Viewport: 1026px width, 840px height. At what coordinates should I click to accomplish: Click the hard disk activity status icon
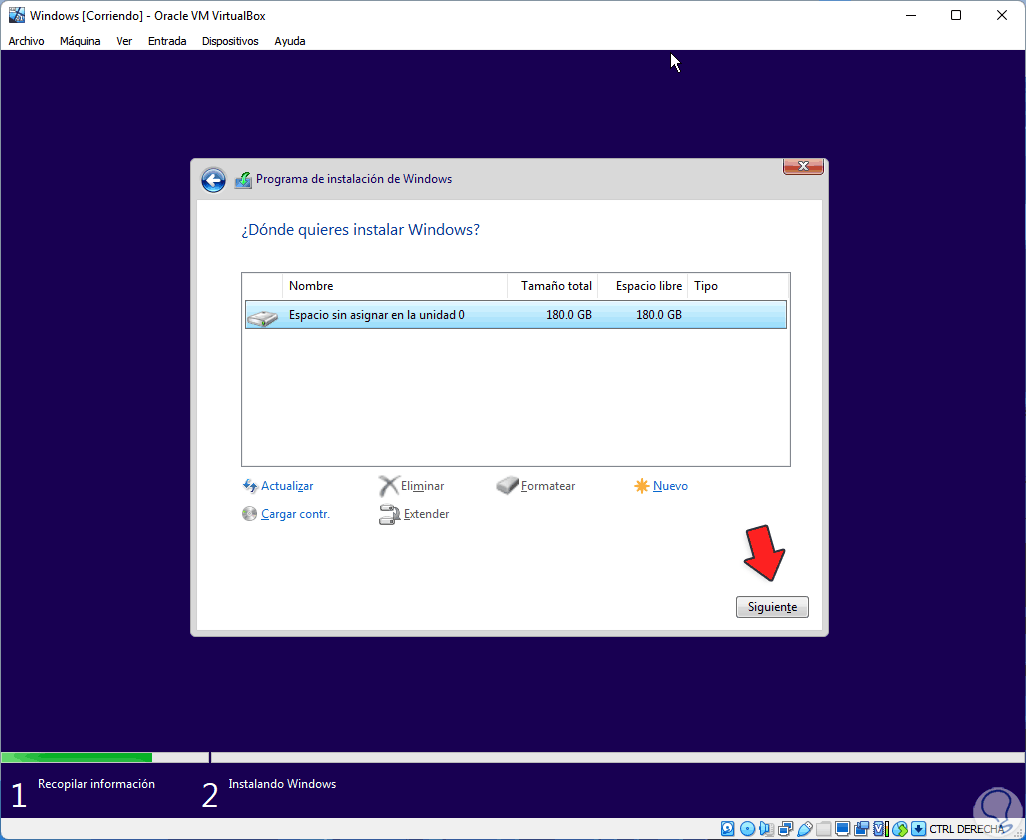728,829
